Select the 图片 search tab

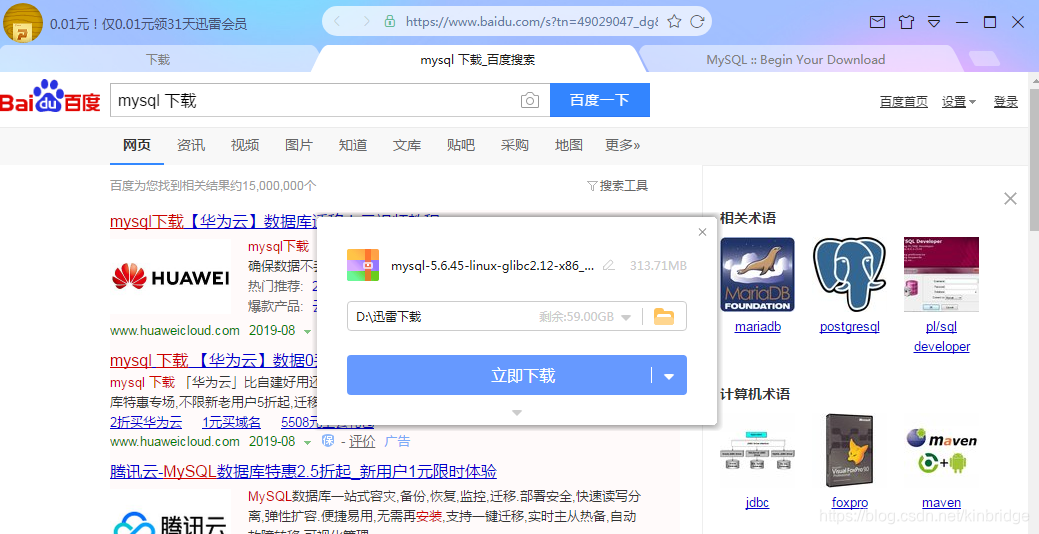pyautogui.click(x=299, y=145)
